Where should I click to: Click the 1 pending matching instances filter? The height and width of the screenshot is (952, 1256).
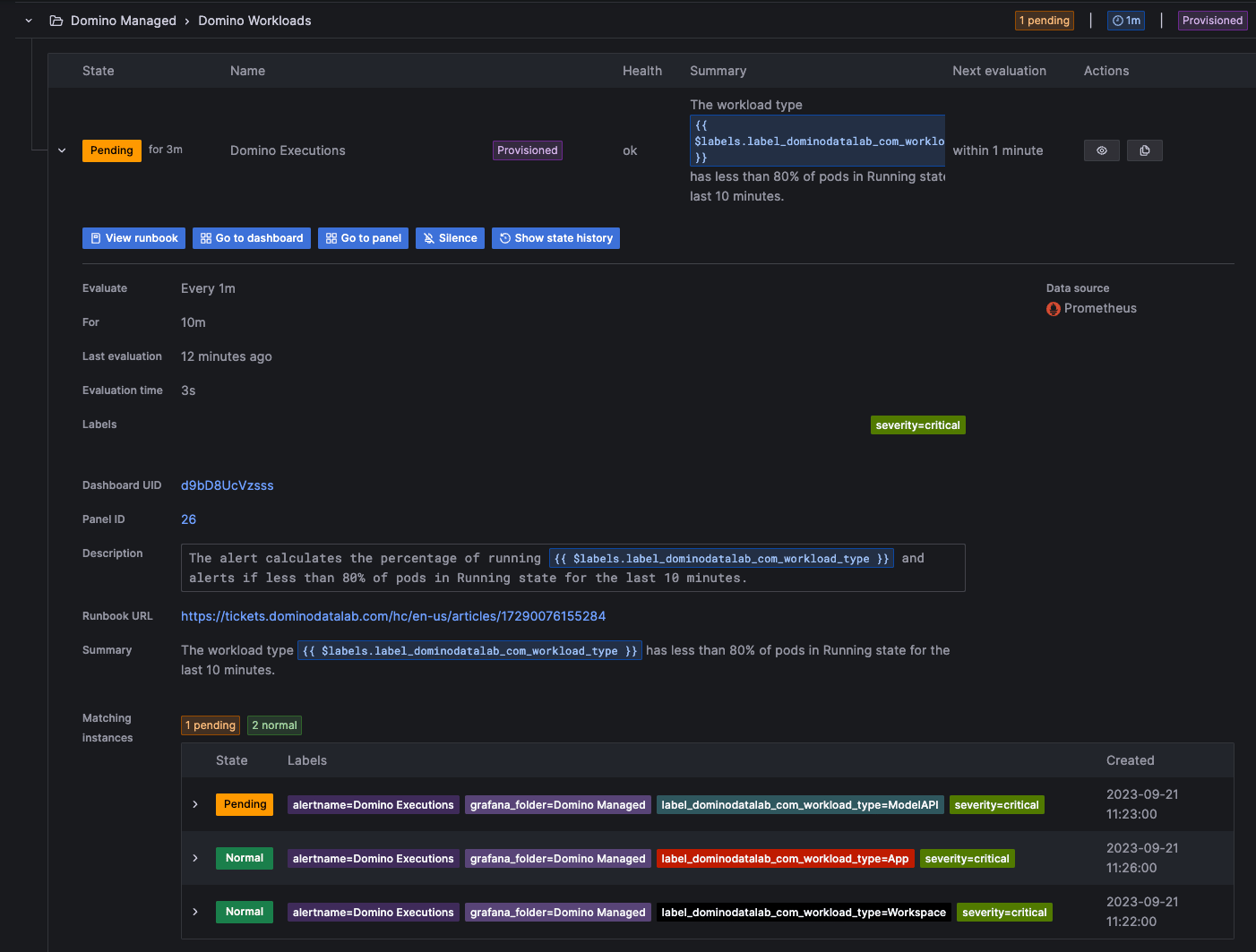pyautogui.click(x=211, y=725)
